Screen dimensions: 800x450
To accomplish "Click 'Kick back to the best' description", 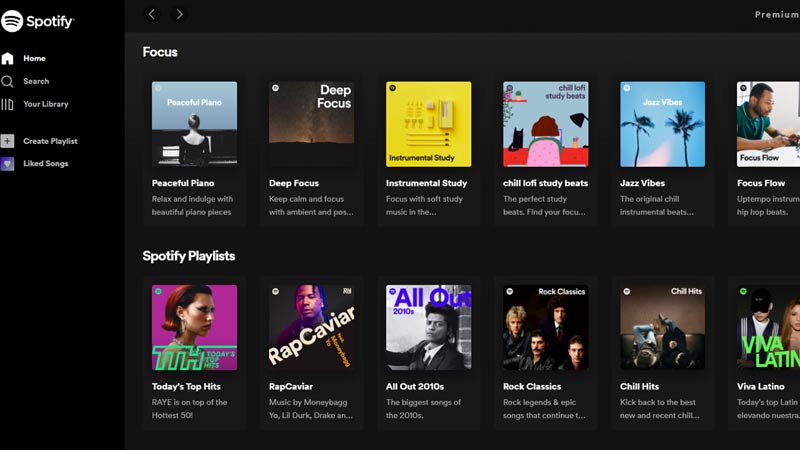I will coord(658,403).
